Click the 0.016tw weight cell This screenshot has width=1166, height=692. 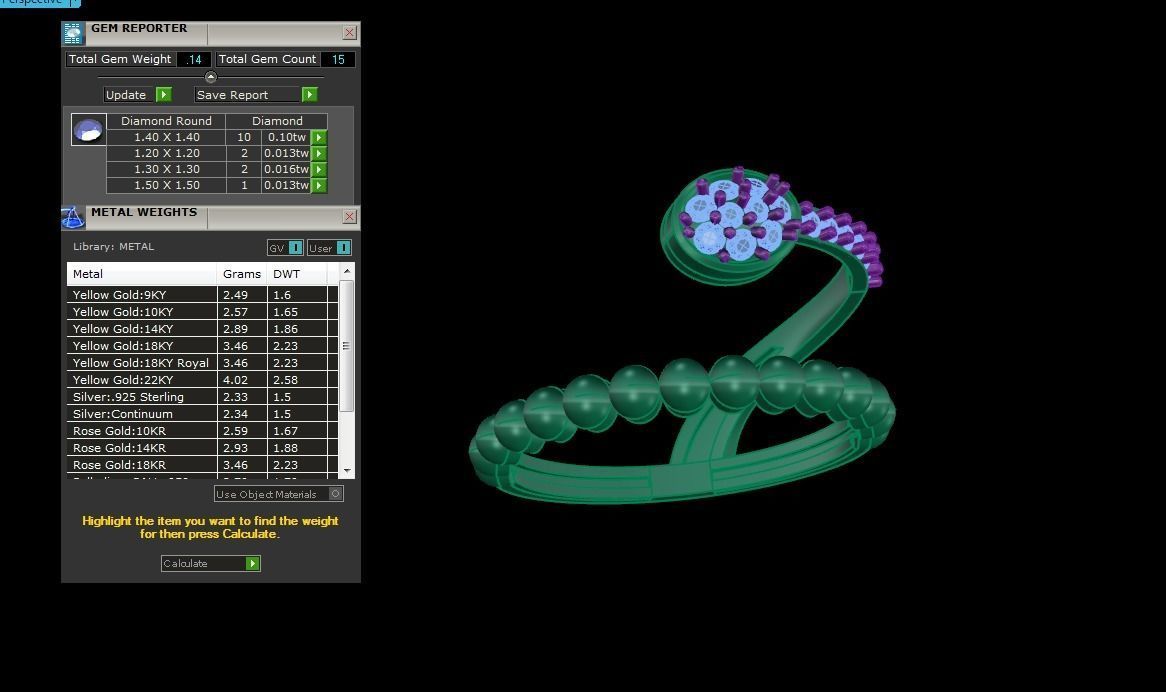point(286,169)
